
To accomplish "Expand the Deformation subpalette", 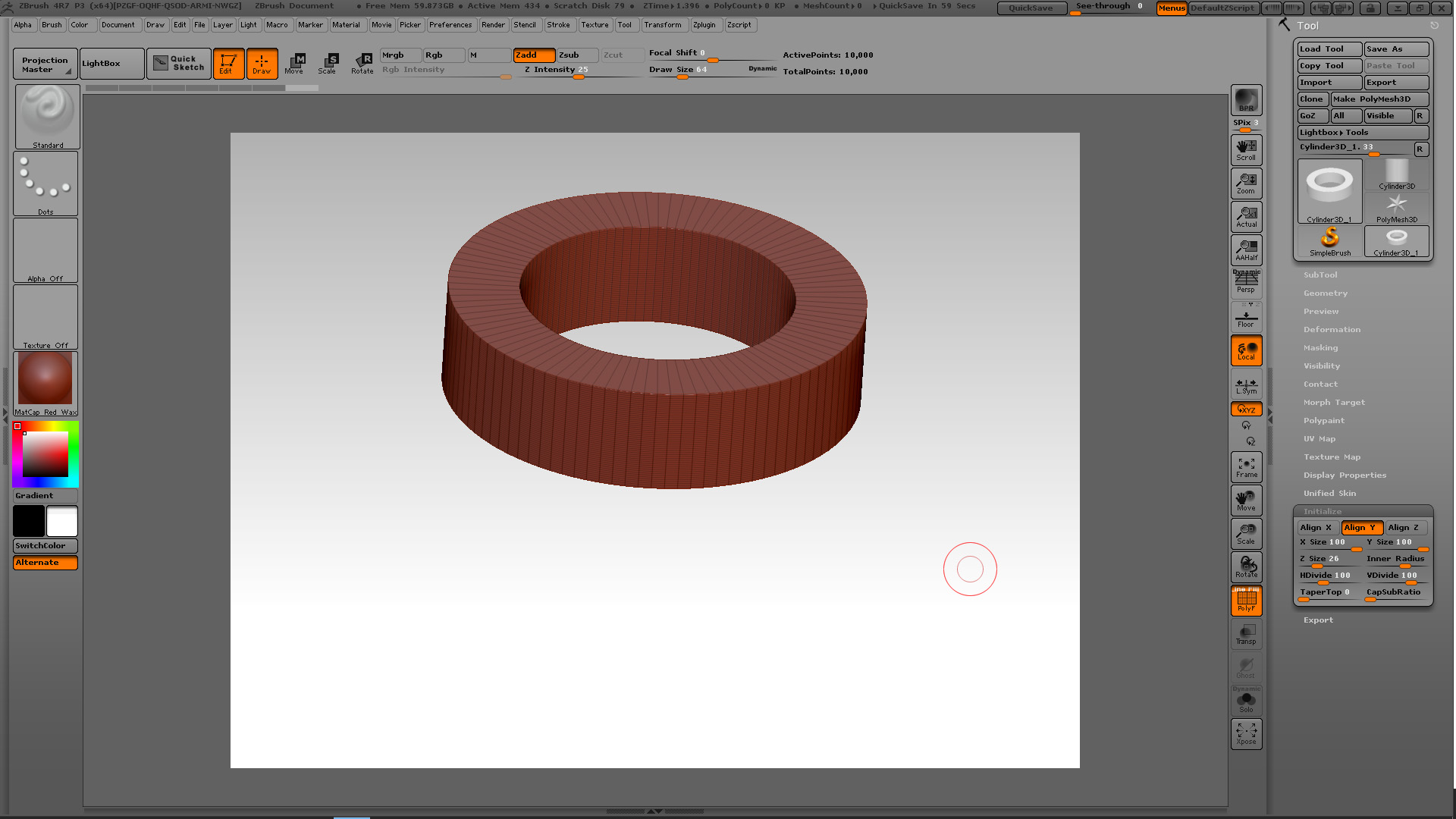I will tap(1332, 330).
